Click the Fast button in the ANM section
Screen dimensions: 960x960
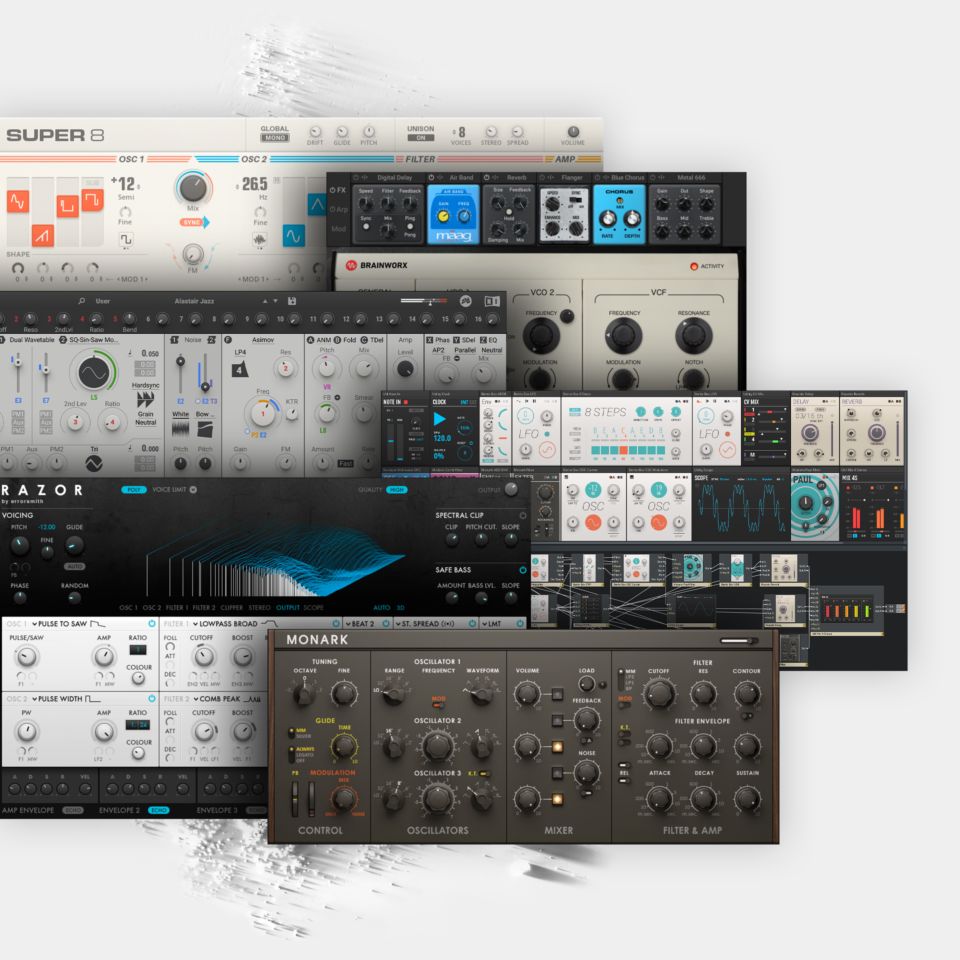point(346,463)
